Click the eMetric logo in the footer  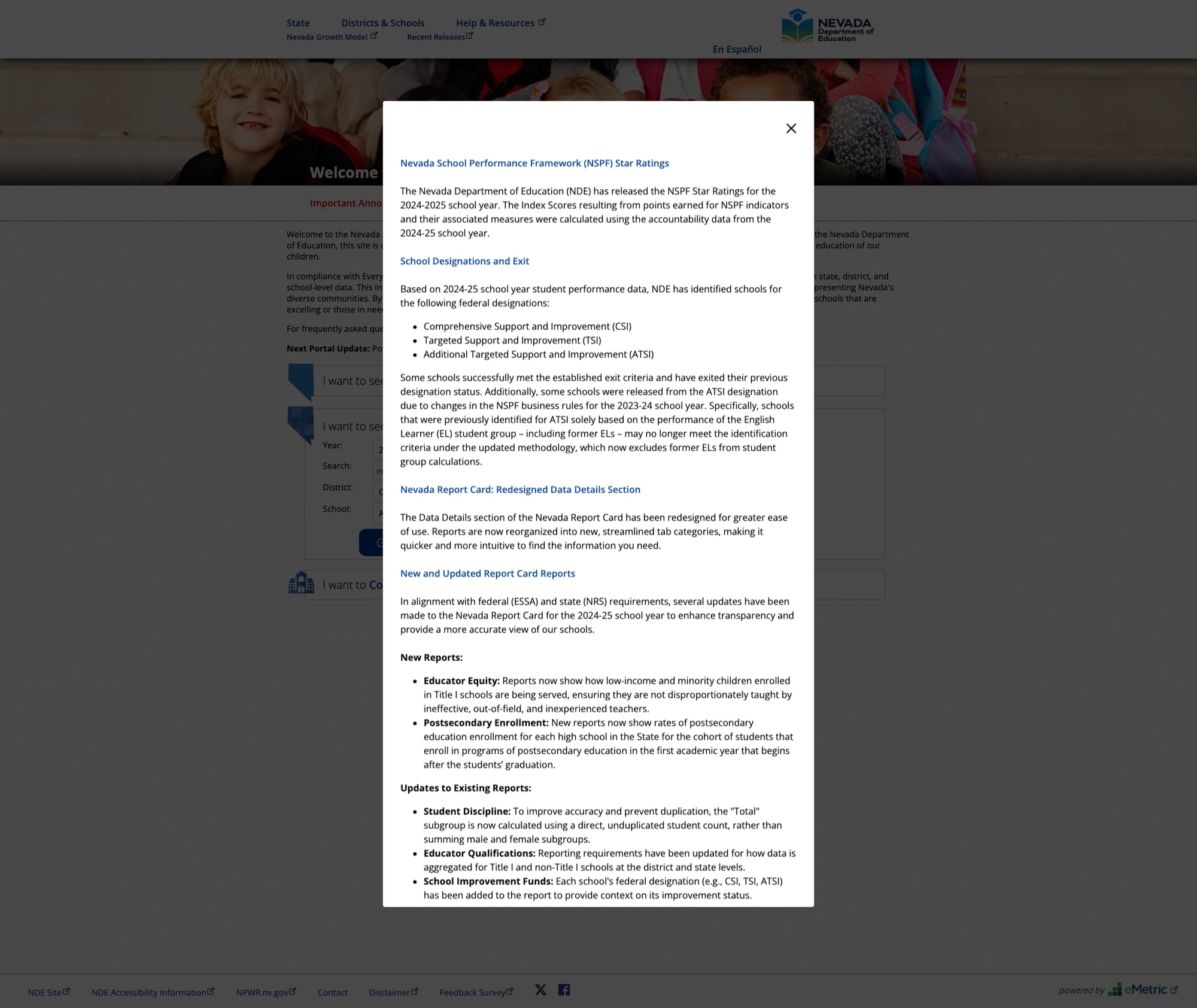(1137, 989)
